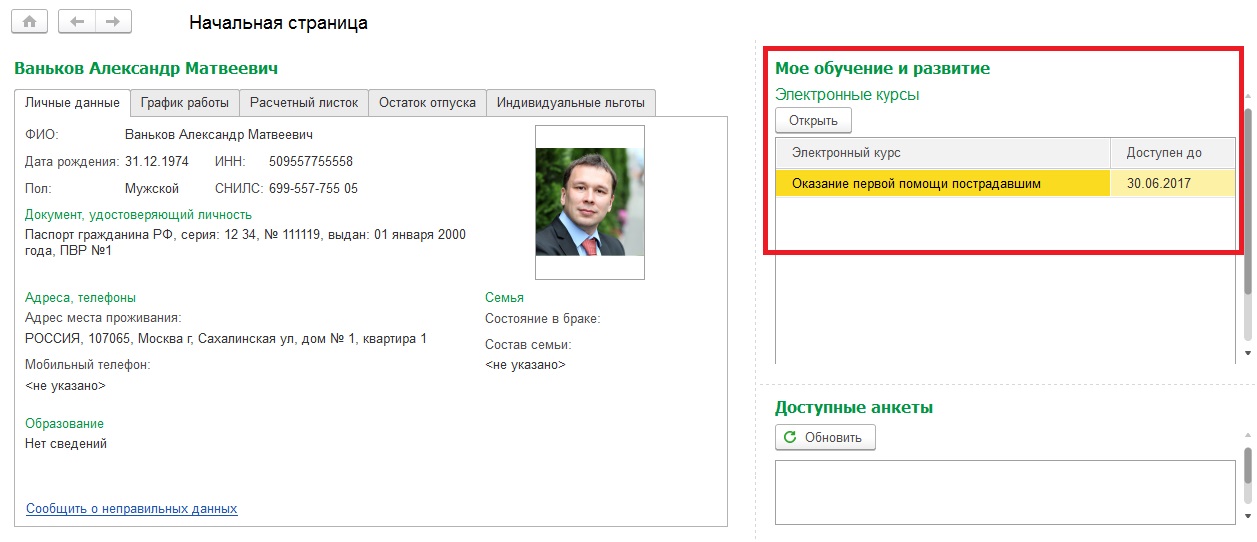Click the down arrow of learning panel scrollbar
The height and width of the screenshot is (542, 1257).
pyautogui.click(x=1247, y=354)
